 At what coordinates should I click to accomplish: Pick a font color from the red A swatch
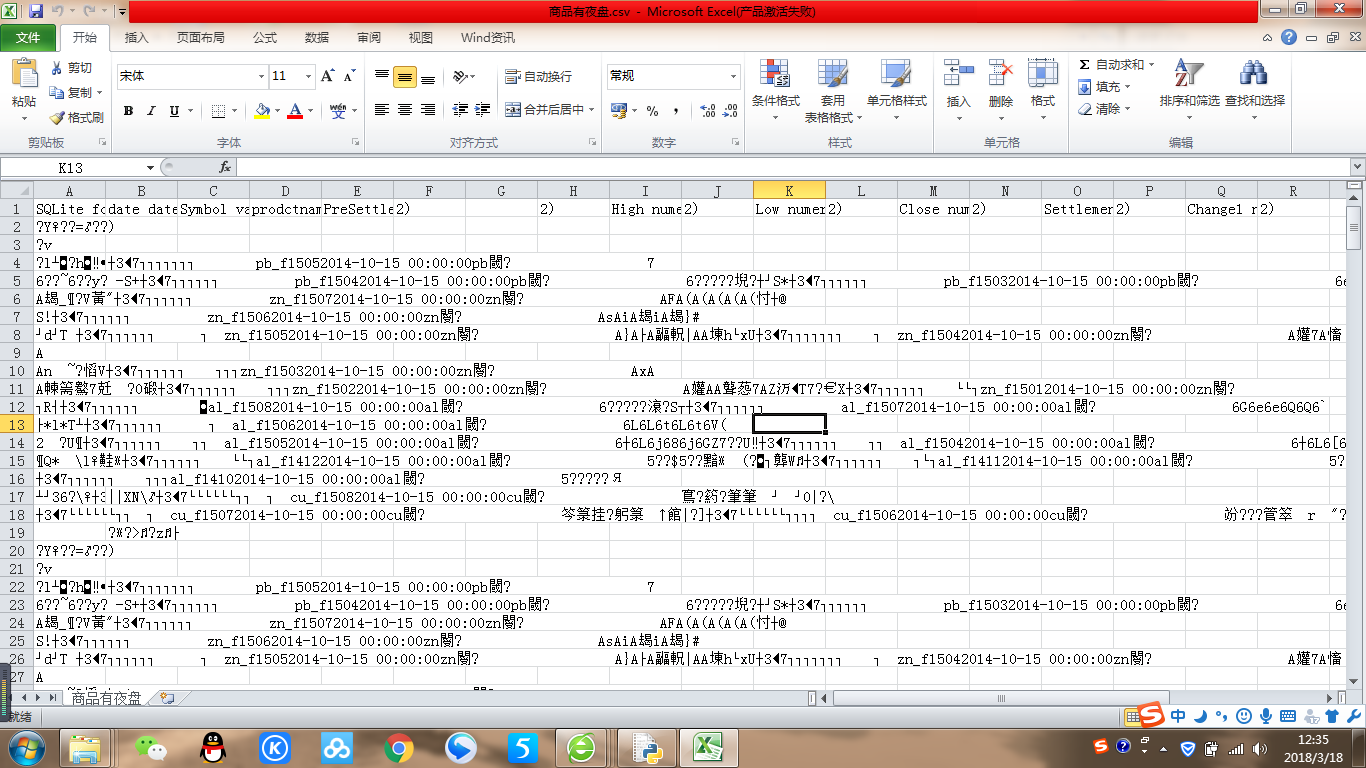point(297,110)
